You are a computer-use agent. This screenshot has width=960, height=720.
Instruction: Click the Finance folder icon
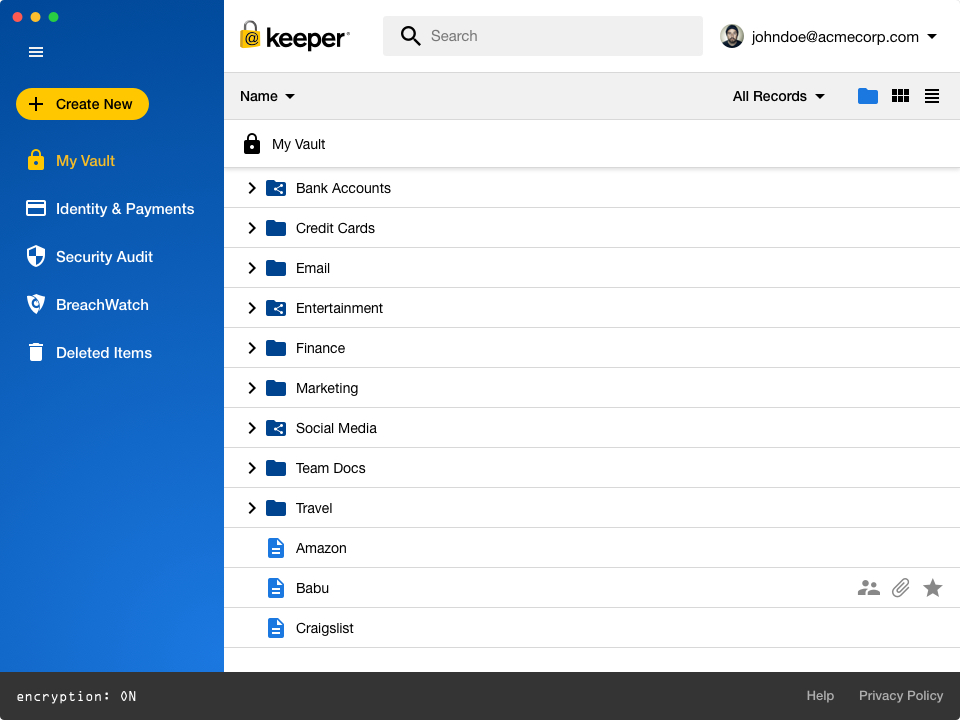[276, 348]
